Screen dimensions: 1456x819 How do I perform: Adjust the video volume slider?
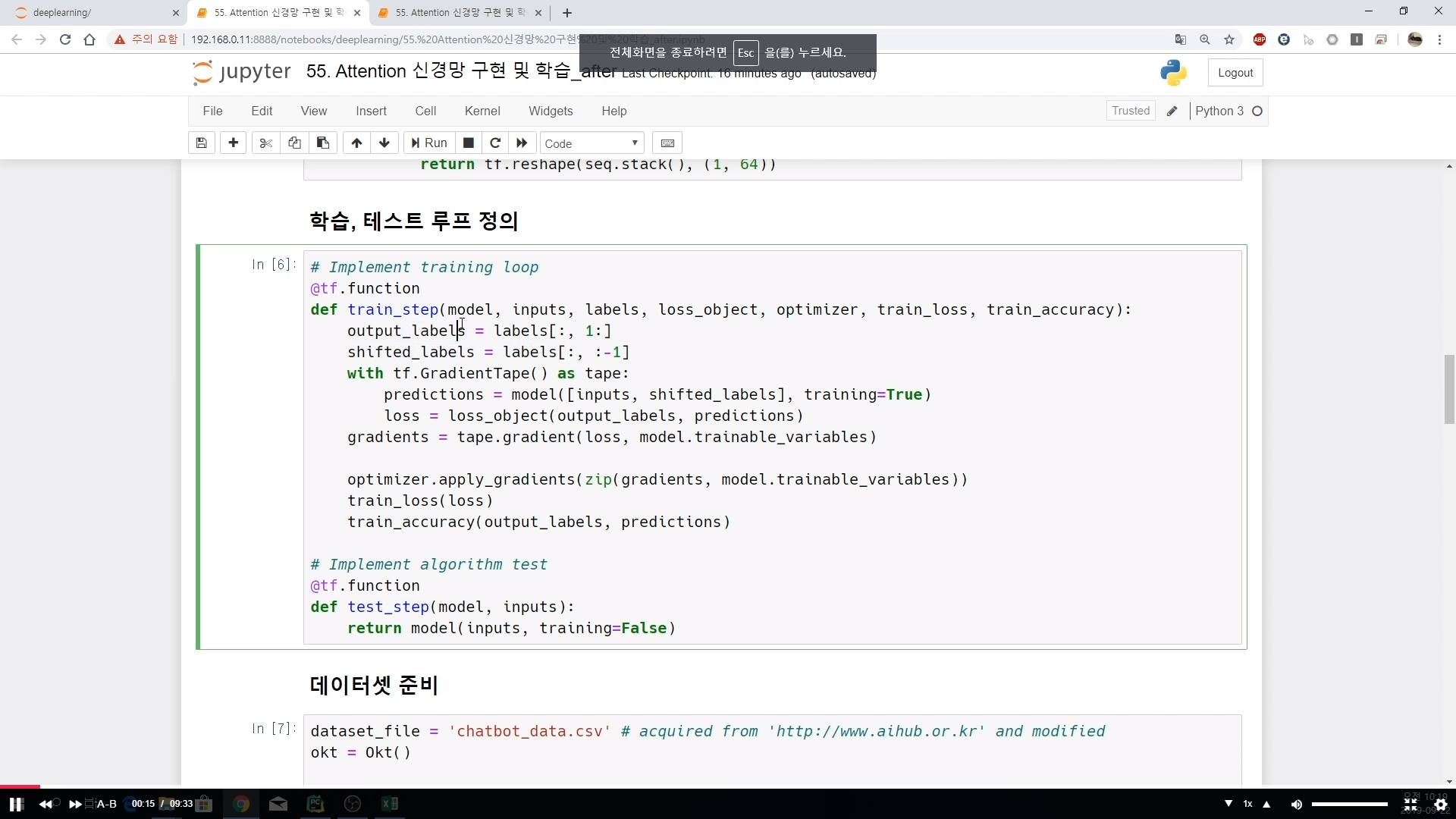pos(1350,804)
